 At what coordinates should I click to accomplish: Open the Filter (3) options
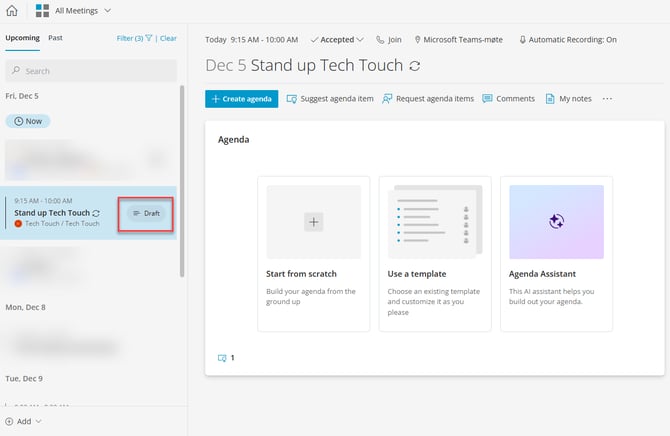(134, 38)
